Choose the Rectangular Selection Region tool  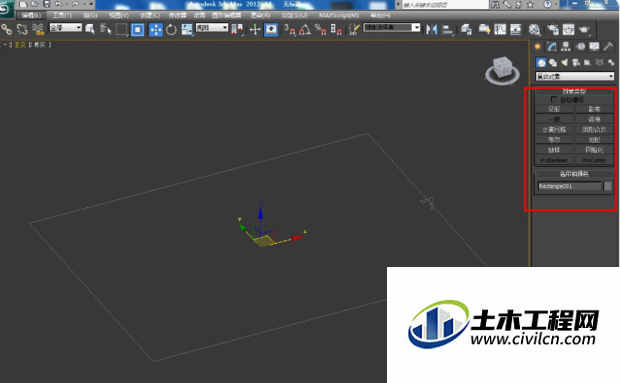[122, 30]
